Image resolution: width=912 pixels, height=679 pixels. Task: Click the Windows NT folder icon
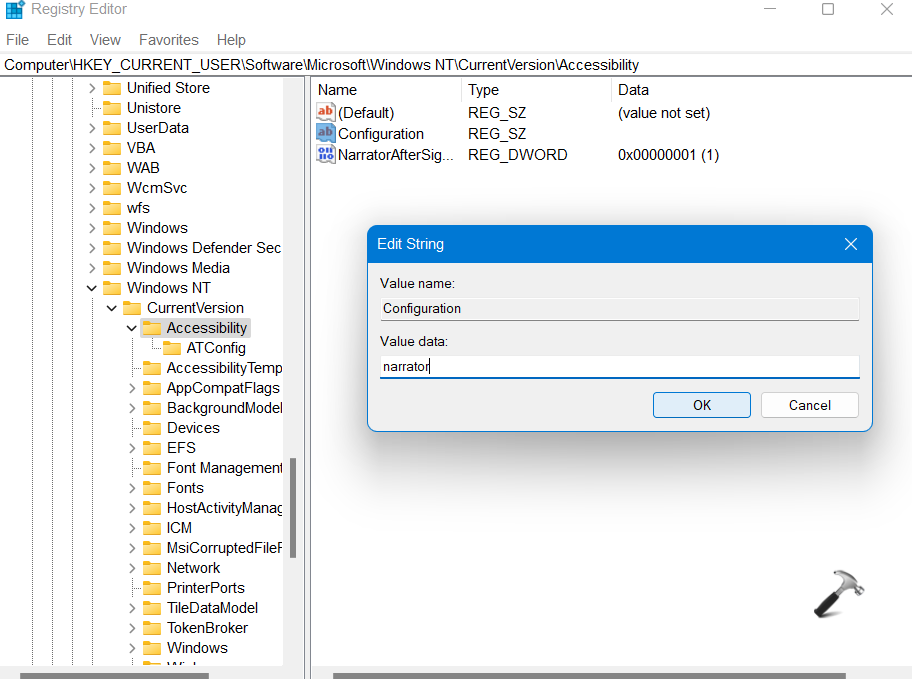click(x=112, y=288)
